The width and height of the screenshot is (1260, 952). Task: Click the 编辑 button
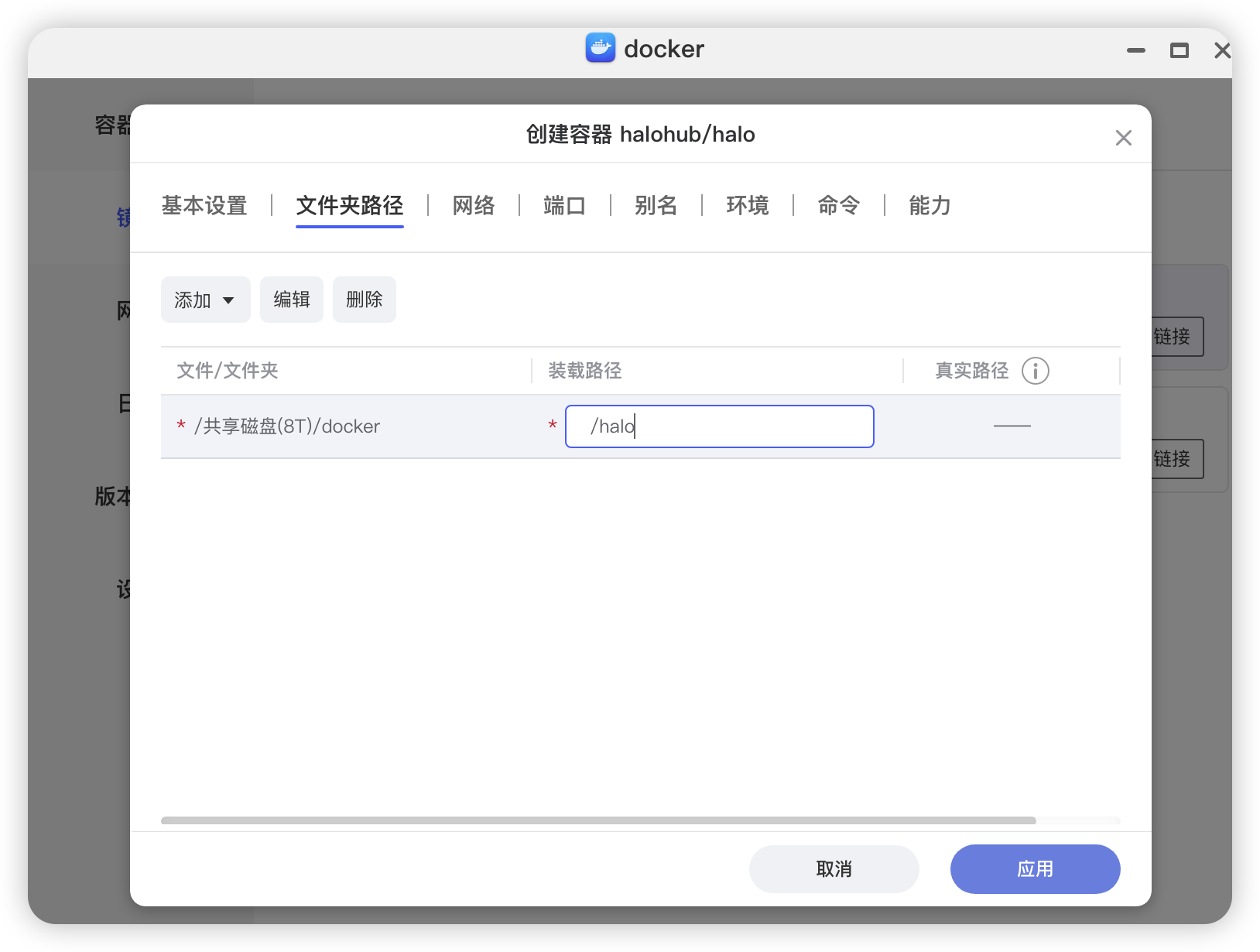click(x=291, y=300)
